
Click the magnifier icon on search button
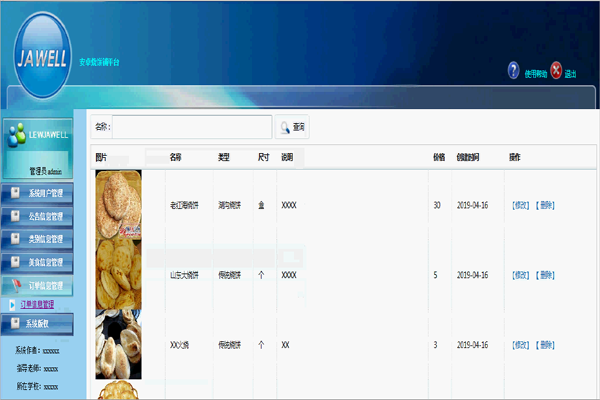(x=285, y=128)
